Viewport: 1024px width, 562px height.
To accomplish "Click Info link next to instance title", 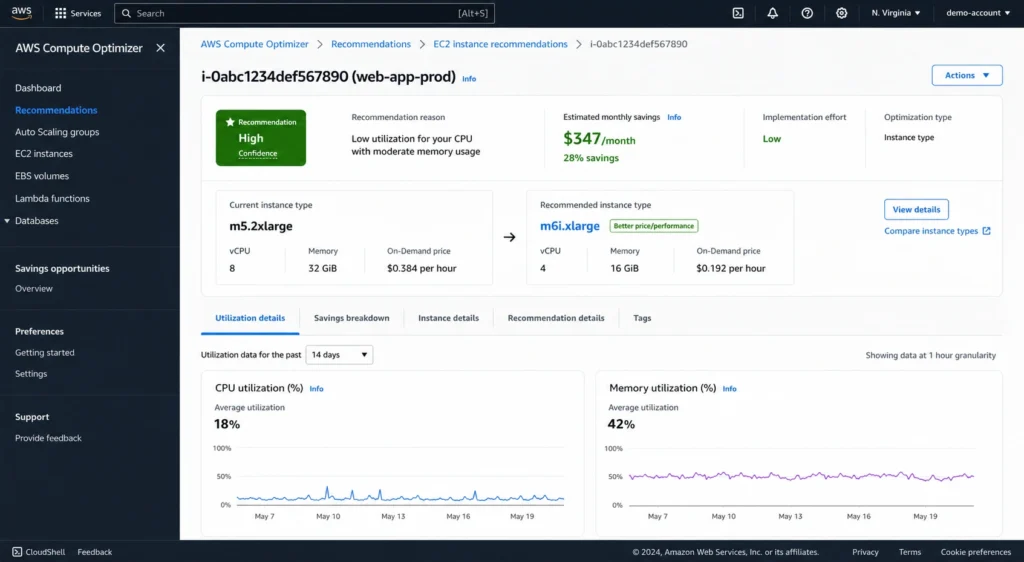I will [469, 78].
